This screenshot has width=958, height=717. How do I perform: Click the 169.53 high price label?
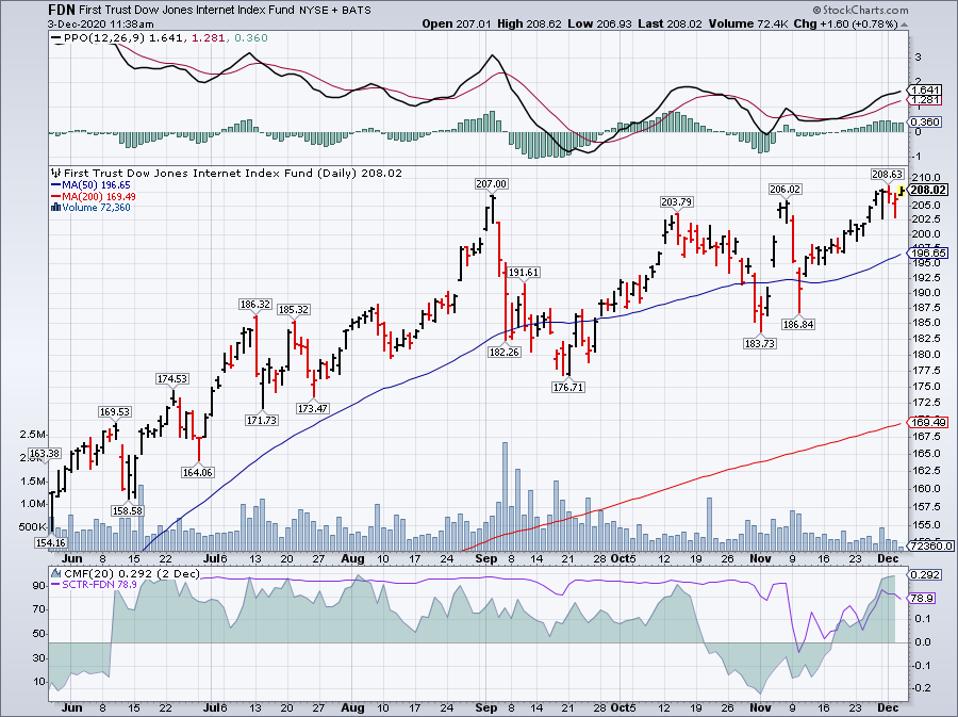(x=115, y=412)
